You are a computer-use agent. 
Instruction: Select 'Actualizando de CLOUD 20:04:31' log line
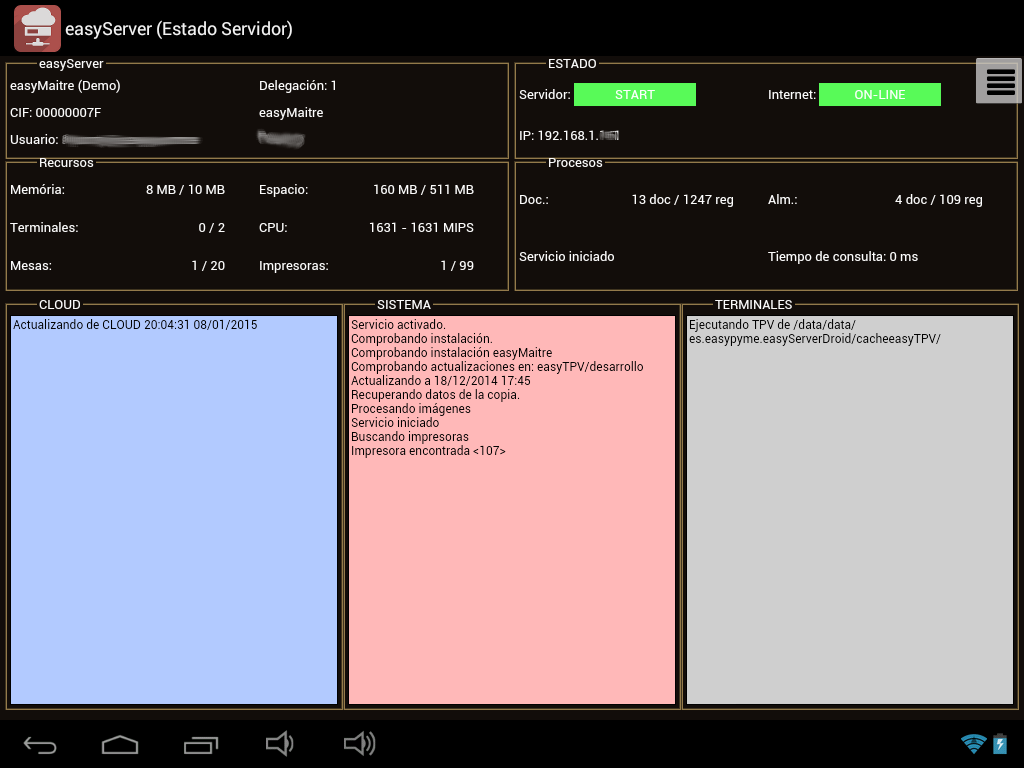pos(135,325)
